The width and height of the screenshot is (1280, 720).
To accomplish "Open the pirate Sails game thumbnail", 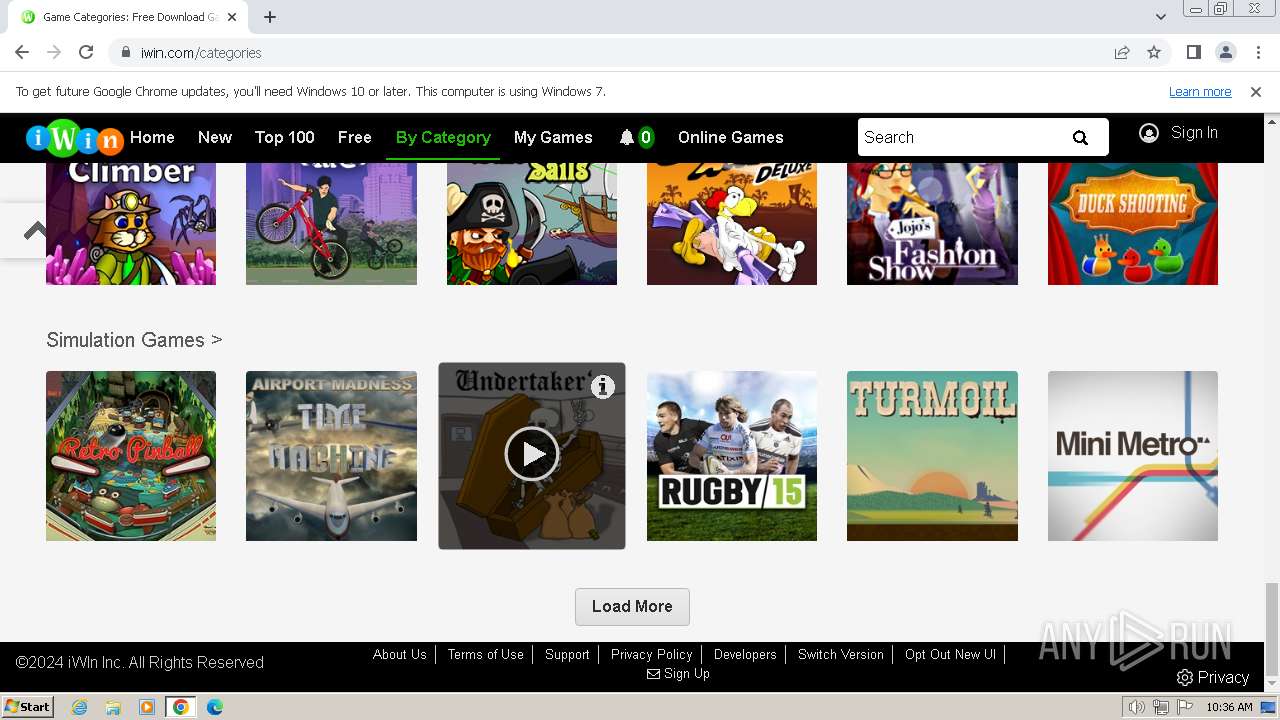I will click(x=532, y=224).
